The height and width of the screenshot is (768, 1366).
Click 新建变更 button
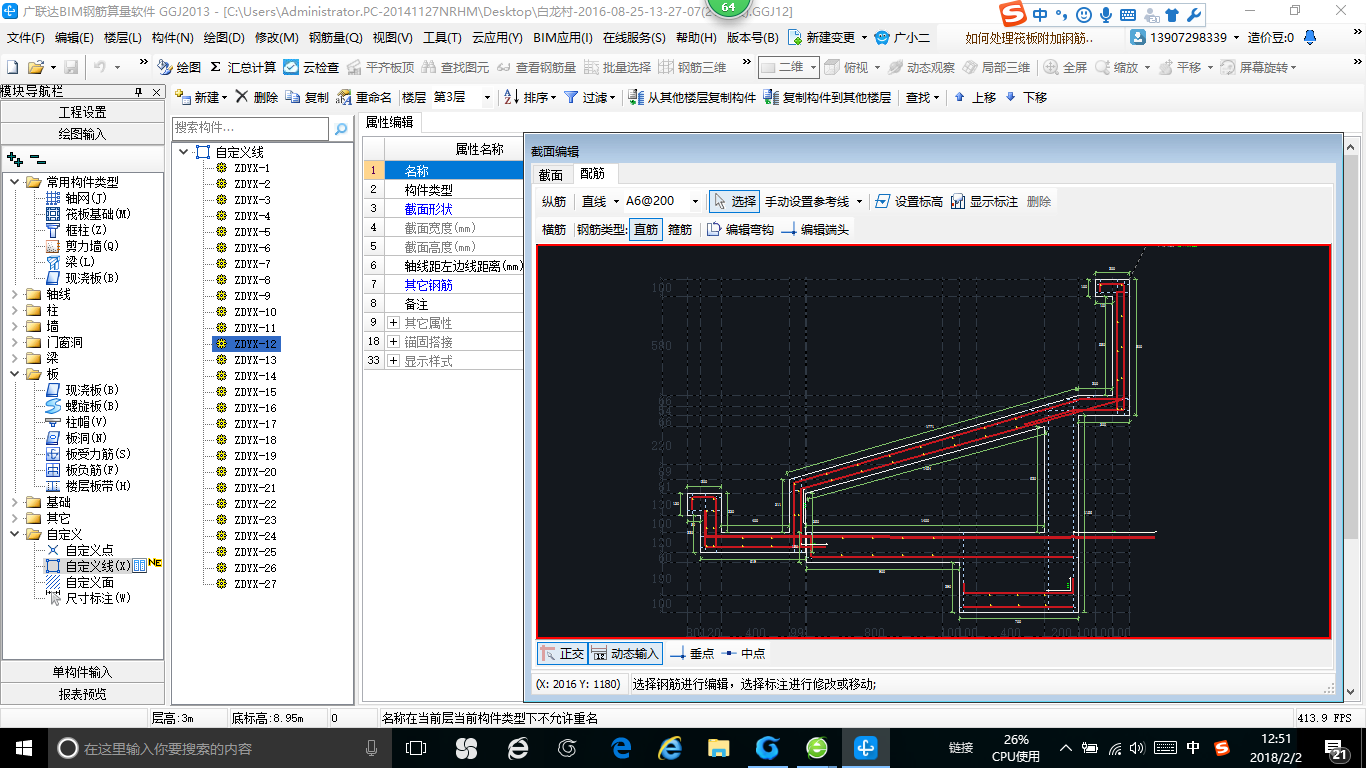click(x=827, y=37)
